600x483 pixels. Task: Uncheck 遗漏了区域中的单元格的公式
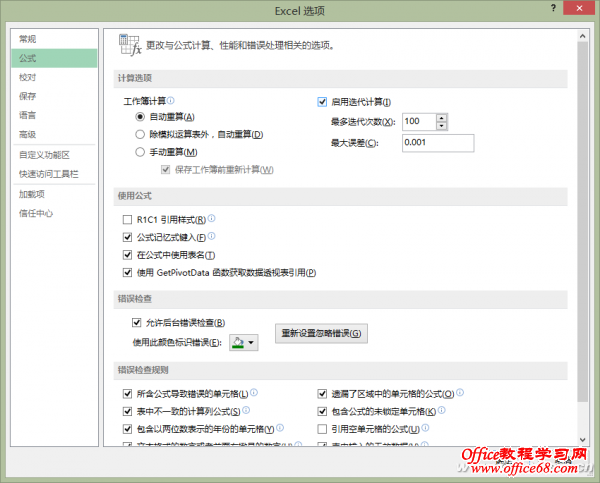322,393
